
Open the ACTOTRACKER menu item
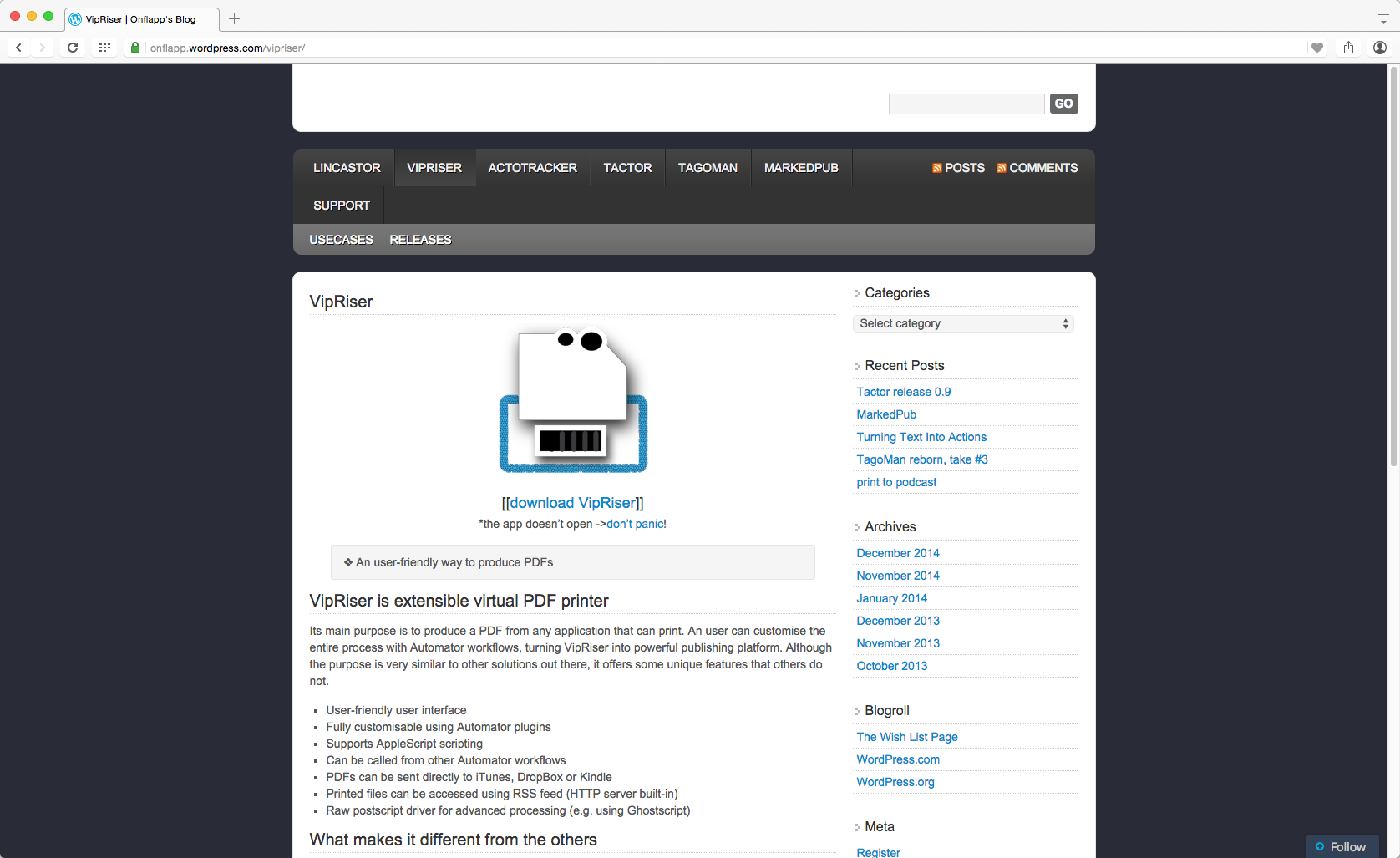[533, 168]
